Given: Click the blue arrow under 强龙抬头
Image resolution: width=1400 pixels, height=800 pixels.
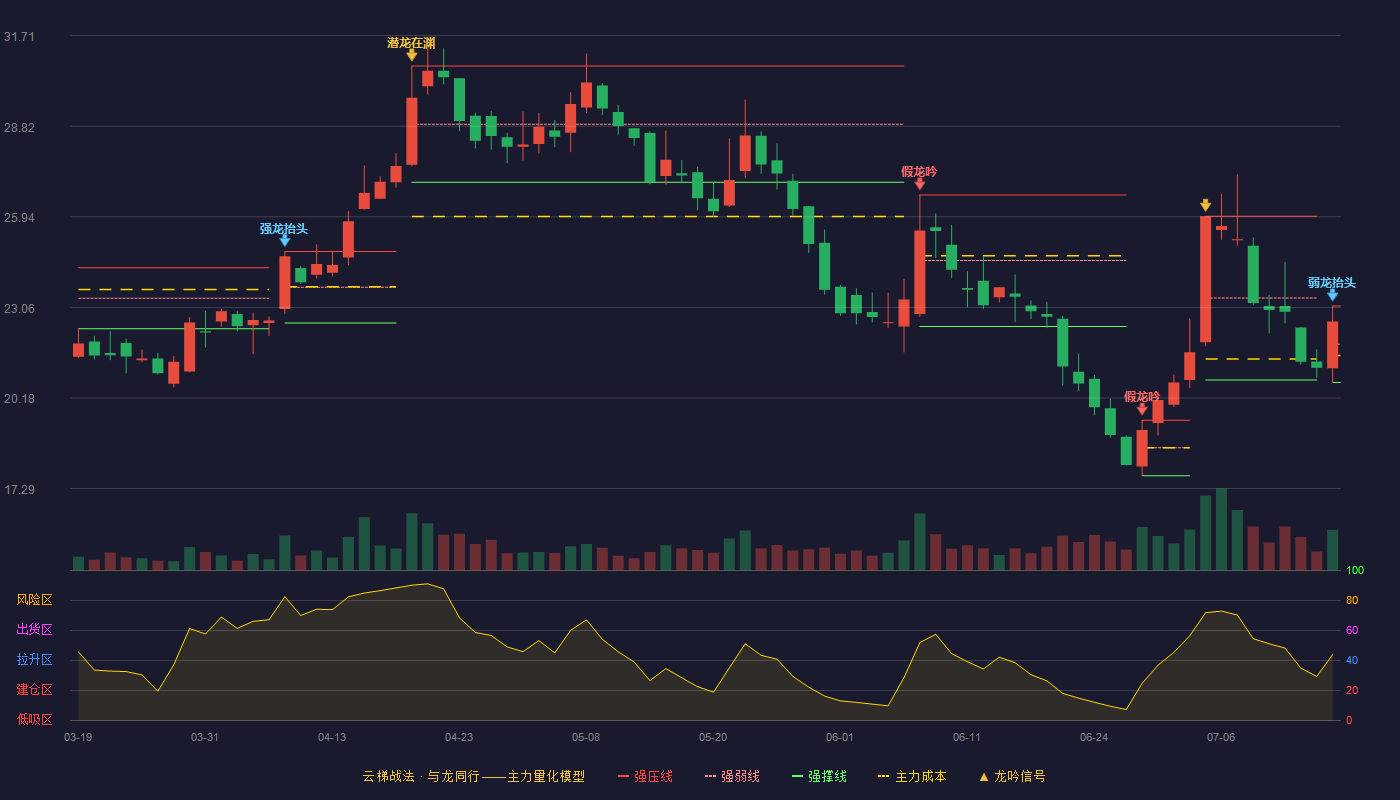Looking at the screenshot, I should click(285, 241).
